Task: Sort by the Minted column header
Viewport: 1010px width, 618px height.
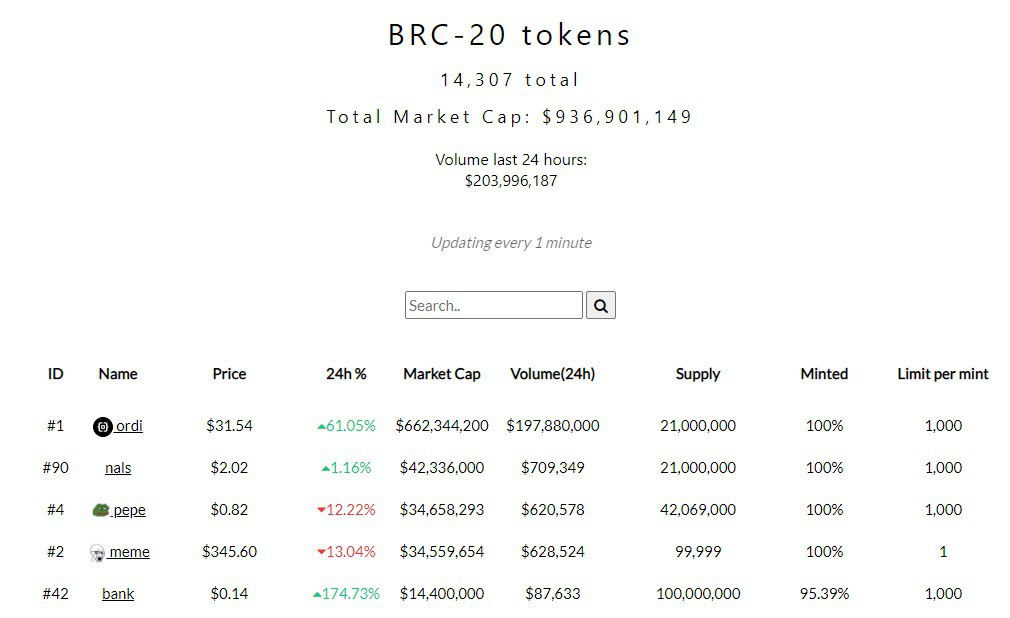Action: pyautogui.click(x=824, y=374)
